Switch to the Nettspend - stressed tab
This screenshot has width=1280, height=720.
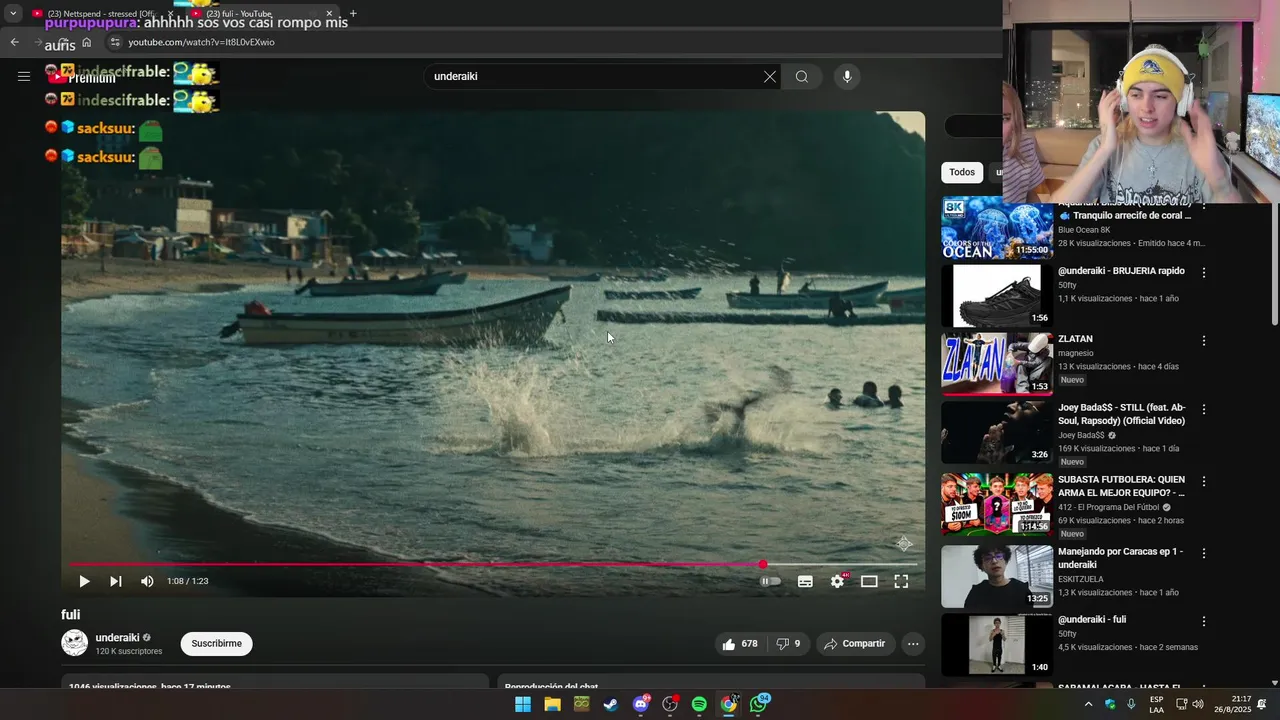(100, 13)
